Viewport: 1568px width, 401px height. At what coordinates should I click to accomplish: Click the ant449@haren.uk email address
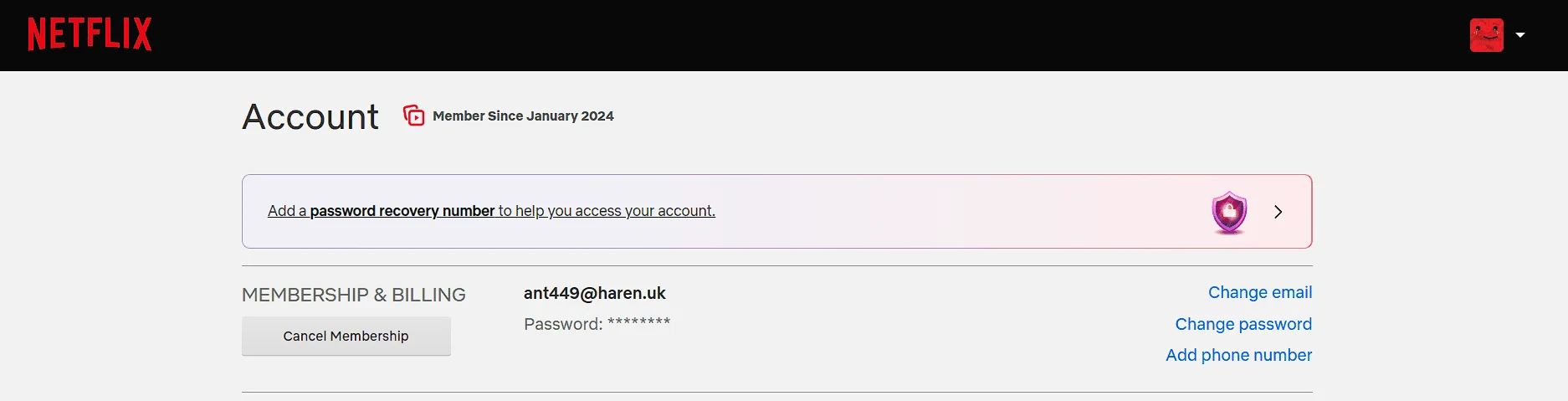tap(595, 293)
